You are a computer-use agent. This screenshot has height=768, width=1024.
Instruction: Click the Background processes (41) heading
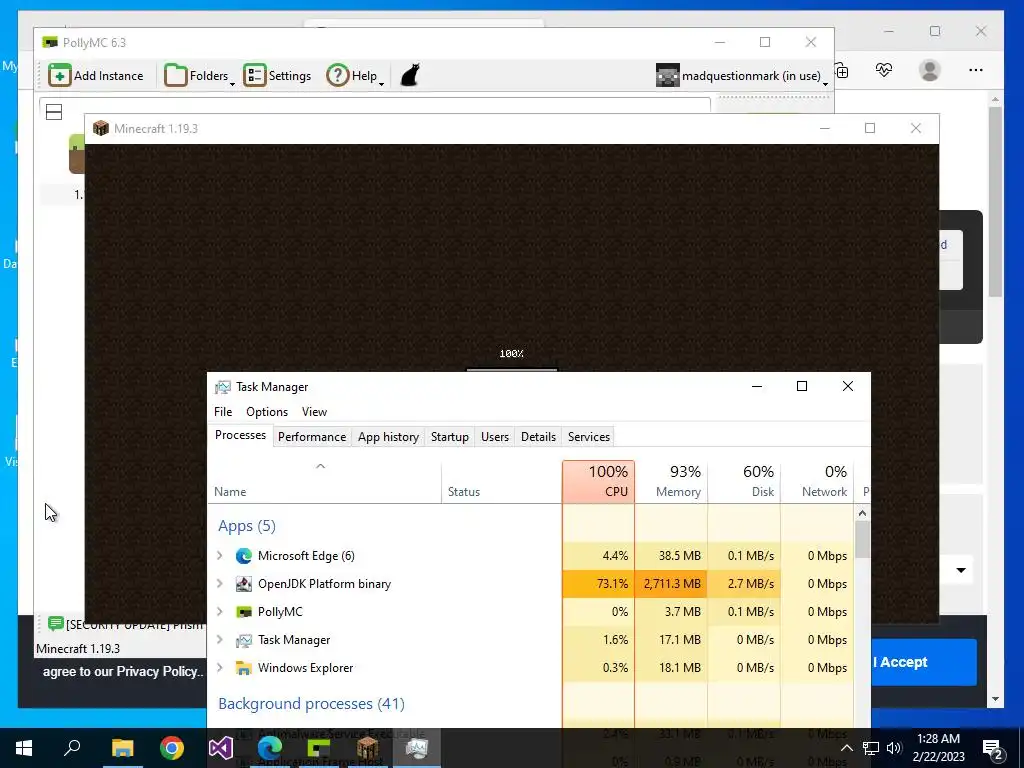312,703
